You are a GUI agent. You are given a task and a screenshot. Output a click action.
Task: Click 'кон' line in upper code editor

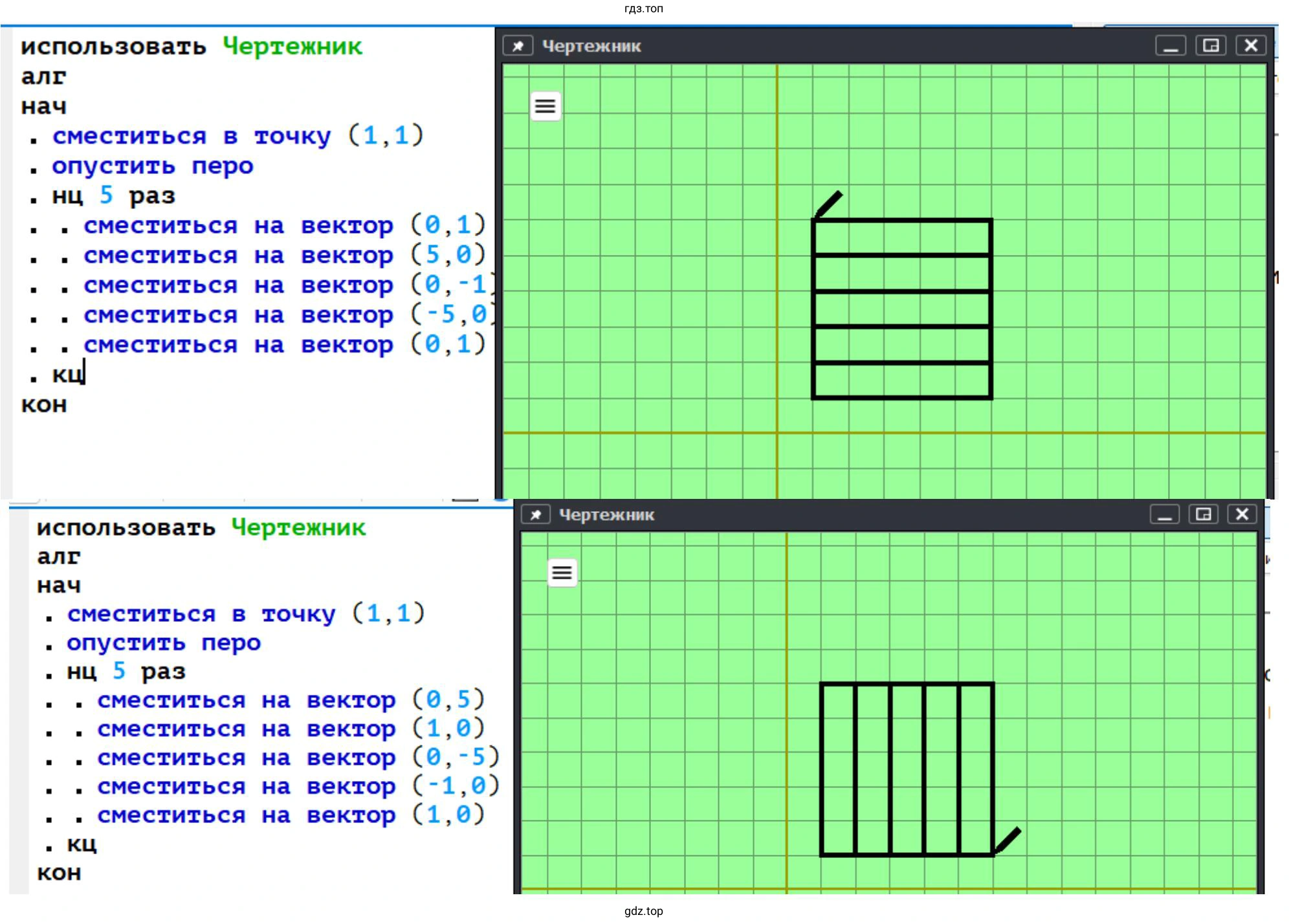[44, 405]
